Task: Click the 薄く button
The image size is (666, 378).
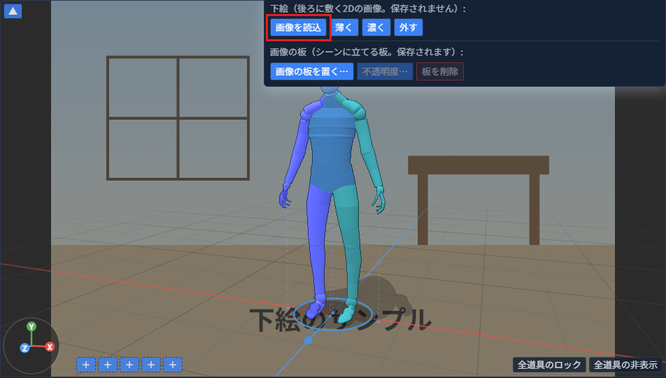Action: pos(344,28)
